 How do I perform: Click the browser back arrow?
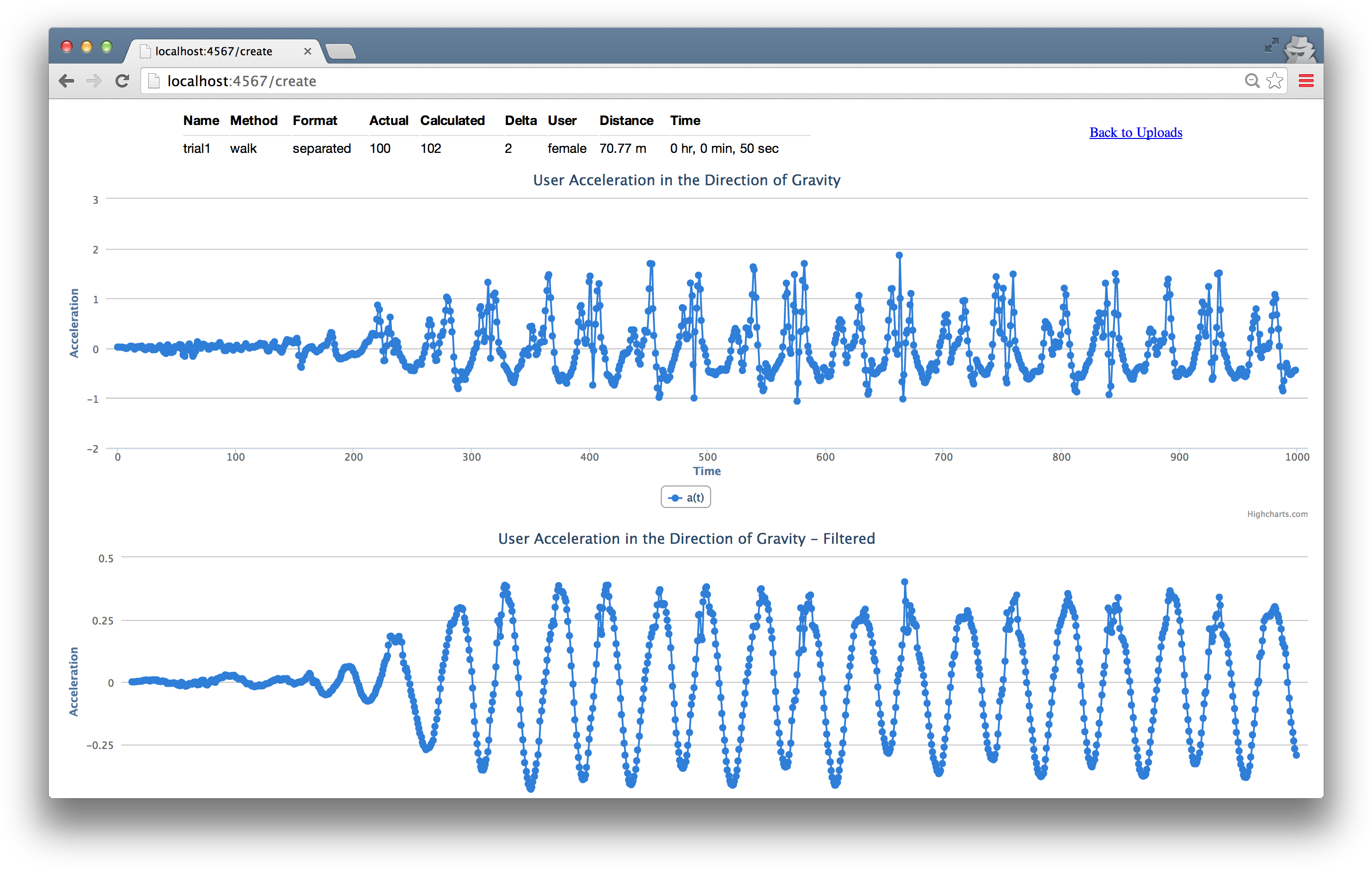coord(67,81)
